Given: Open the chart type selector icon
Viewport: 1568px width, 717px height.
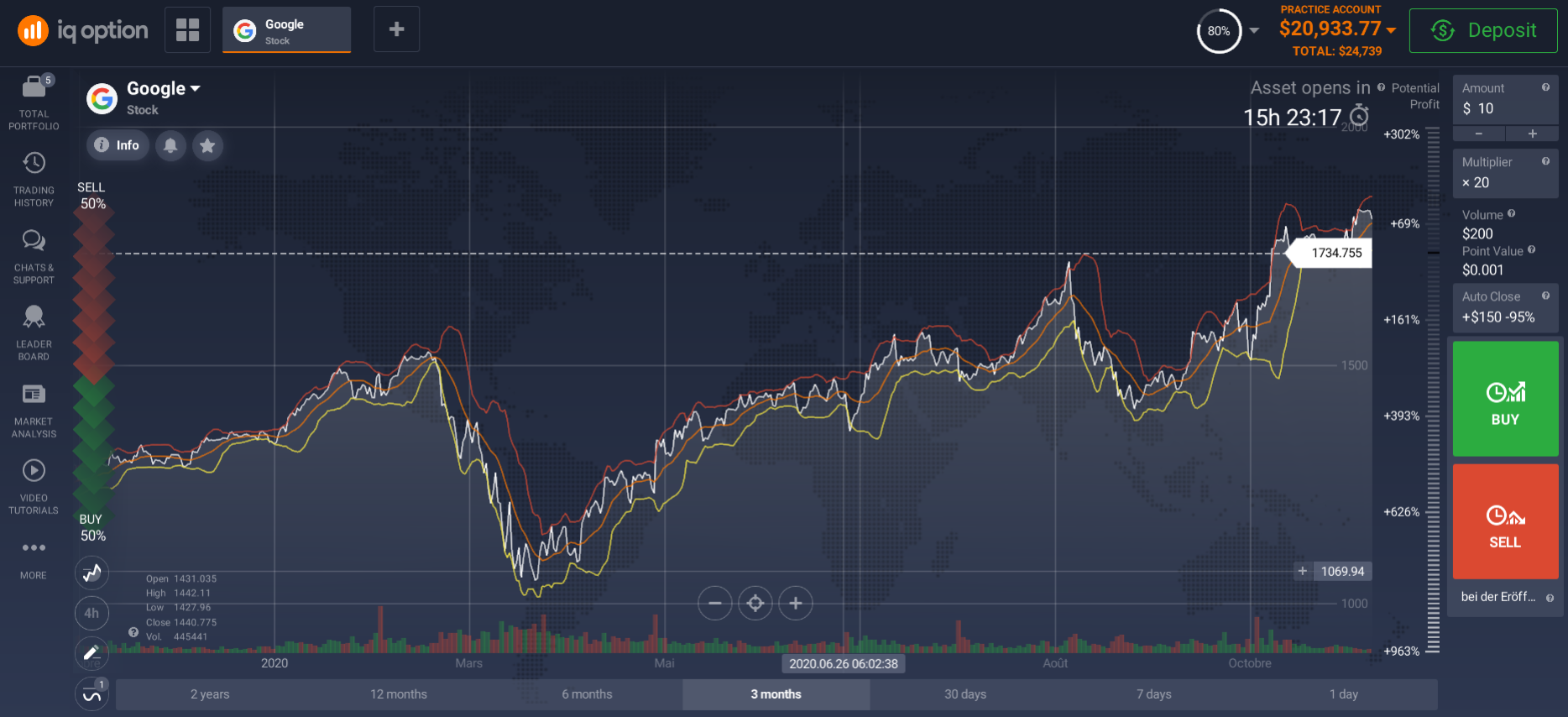Looking at the screenshot, I should 91,573.
